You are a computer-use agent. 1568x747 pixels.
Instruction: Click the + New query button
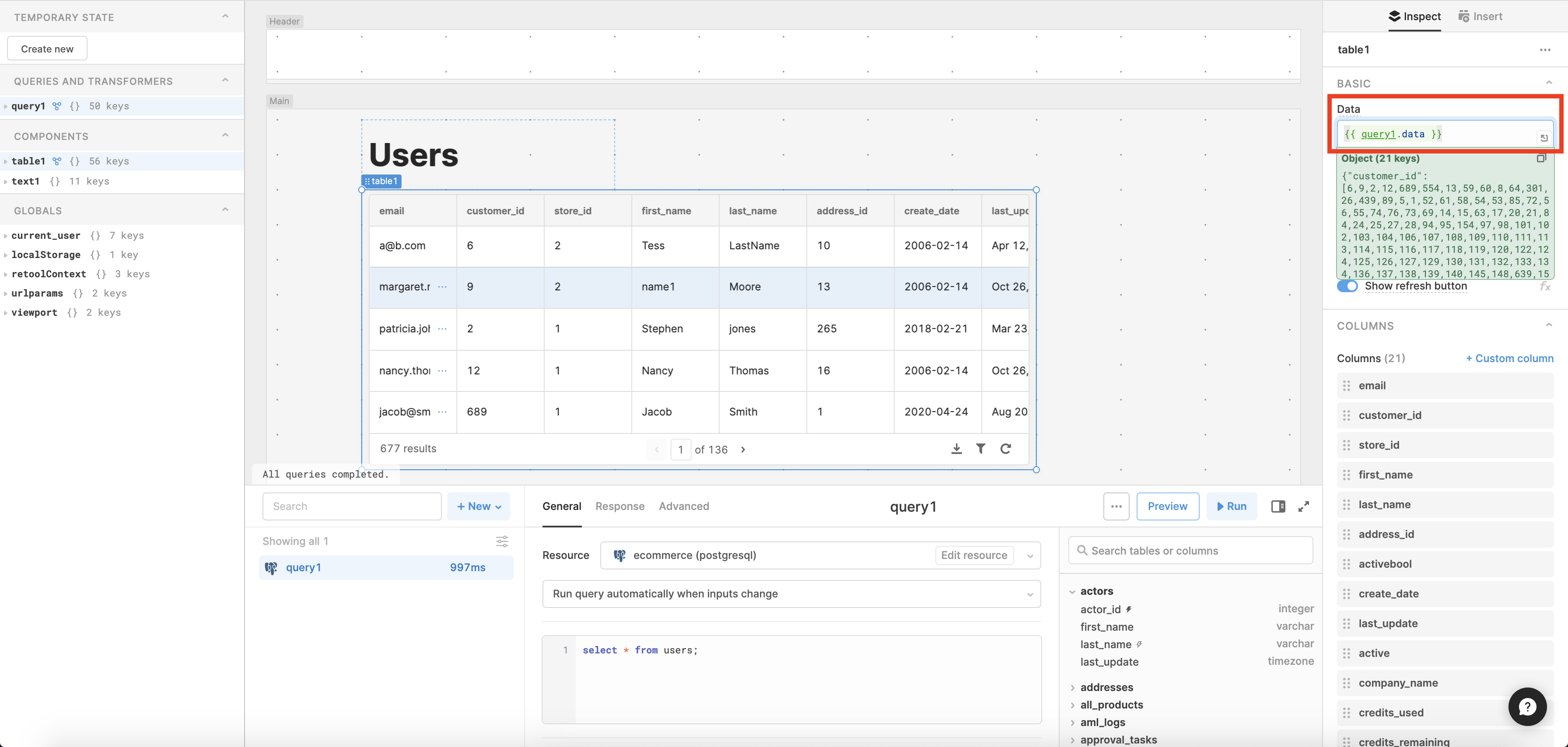(479, 506)
